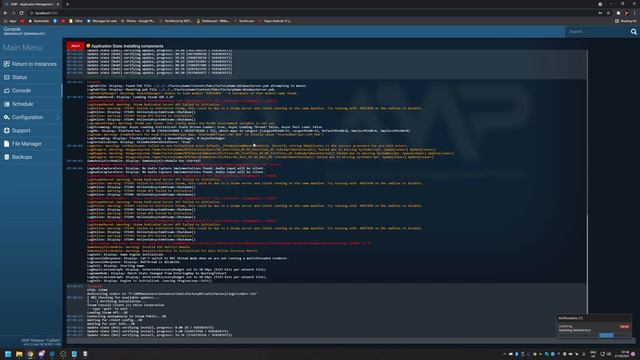Open the Messages for web bookmark
Viewport: 640px width, 360px height.
click(102, 21)
